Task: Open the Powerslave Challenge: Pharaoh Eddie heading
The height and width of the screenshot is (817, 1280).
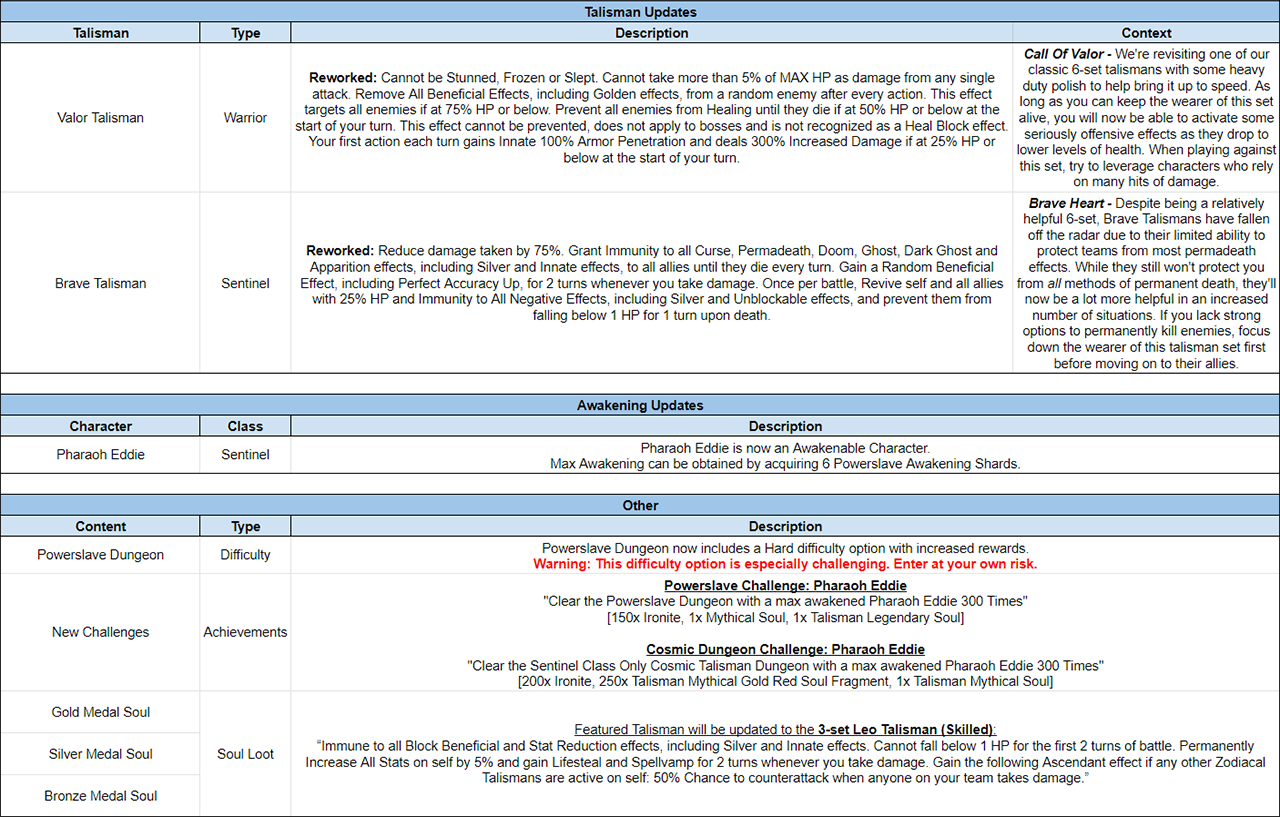Action: [785, 585]
